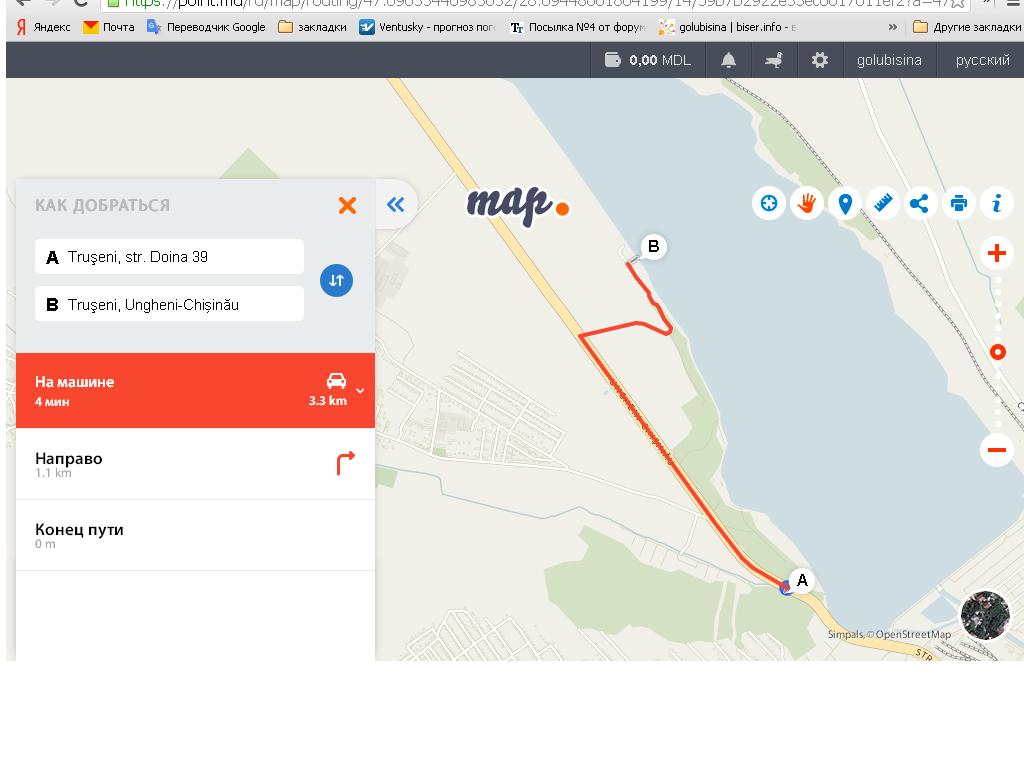Select the orange hand pan tool
1024x768 pixels.
(806, 204)
